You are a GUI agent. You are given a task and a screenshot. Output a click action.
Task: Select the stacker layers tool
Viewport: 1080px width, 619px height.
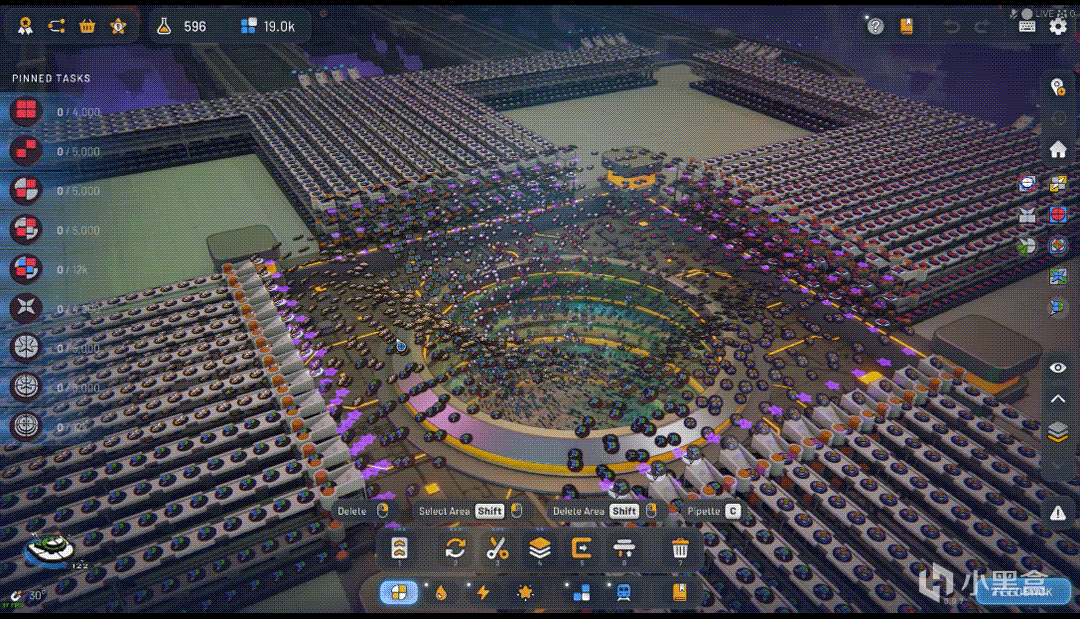(539, 549)
